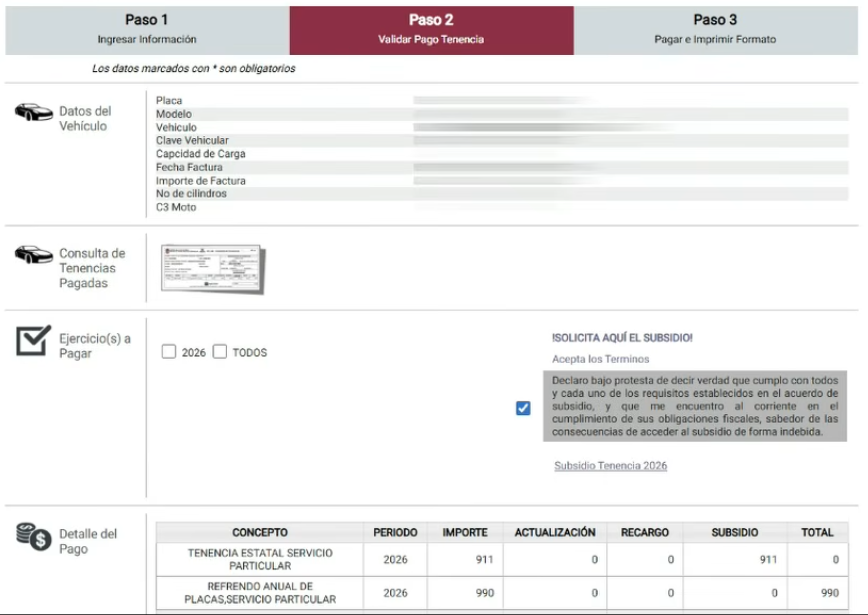Click the checkmark icon for Ejercicio(s) a Pagar
The width and height of the screenshot is (868, 615).
[x=33, y=340]
